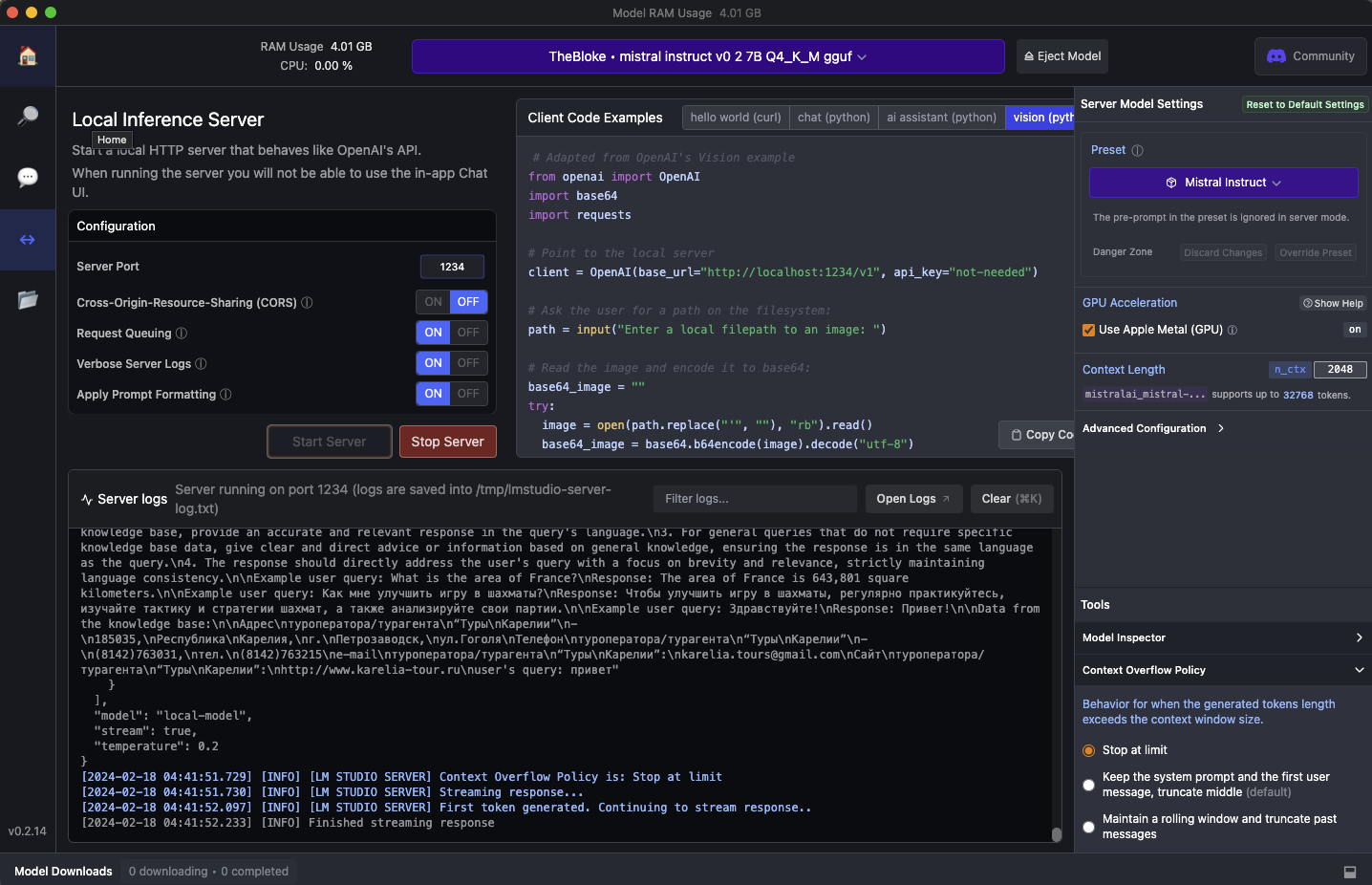Open the My Models folder icon

28,300
